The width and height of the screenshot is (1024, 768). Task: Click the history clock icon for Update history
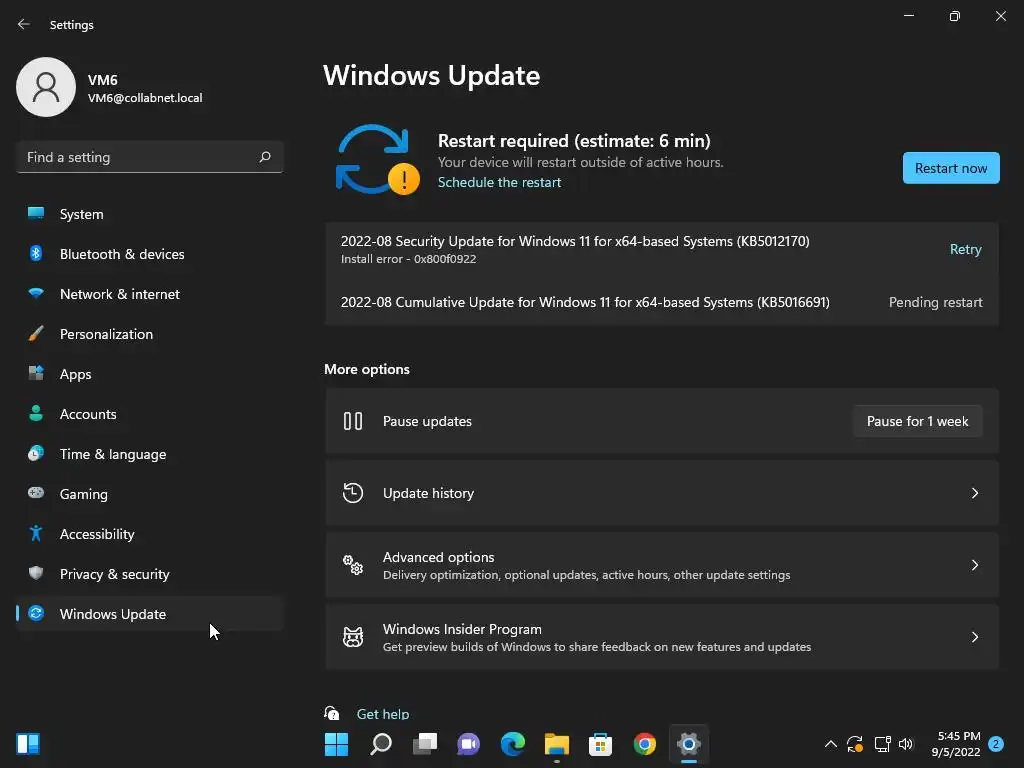[353, 493]
